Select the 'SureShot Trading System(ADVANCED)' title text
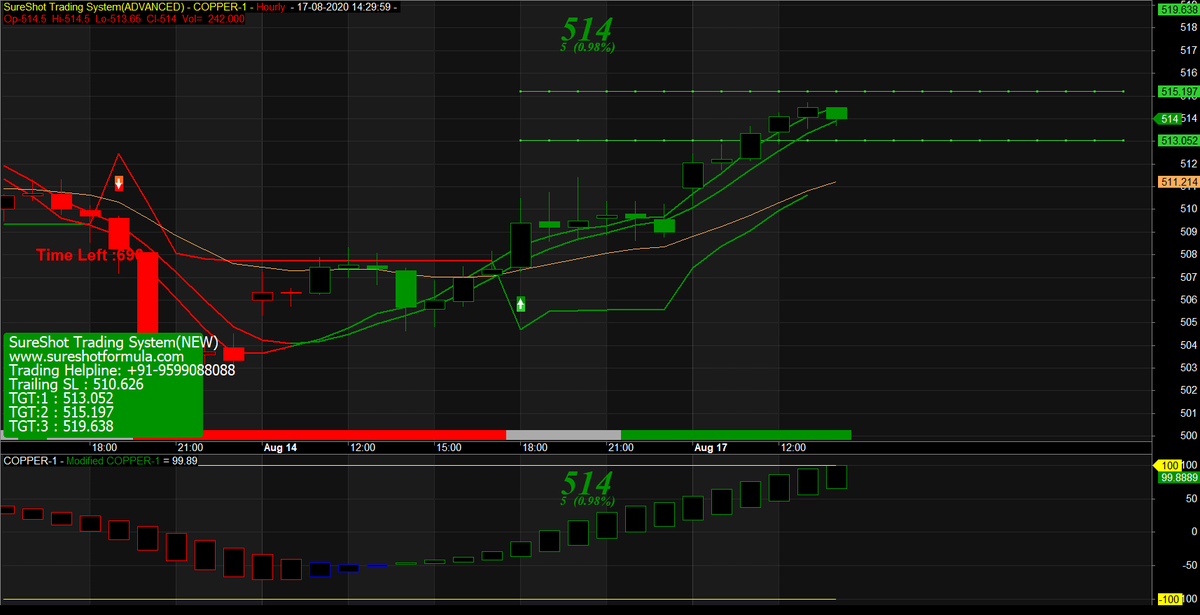Screen dimensions: 1200x615 pyautogui.click(x=94, y=7)
